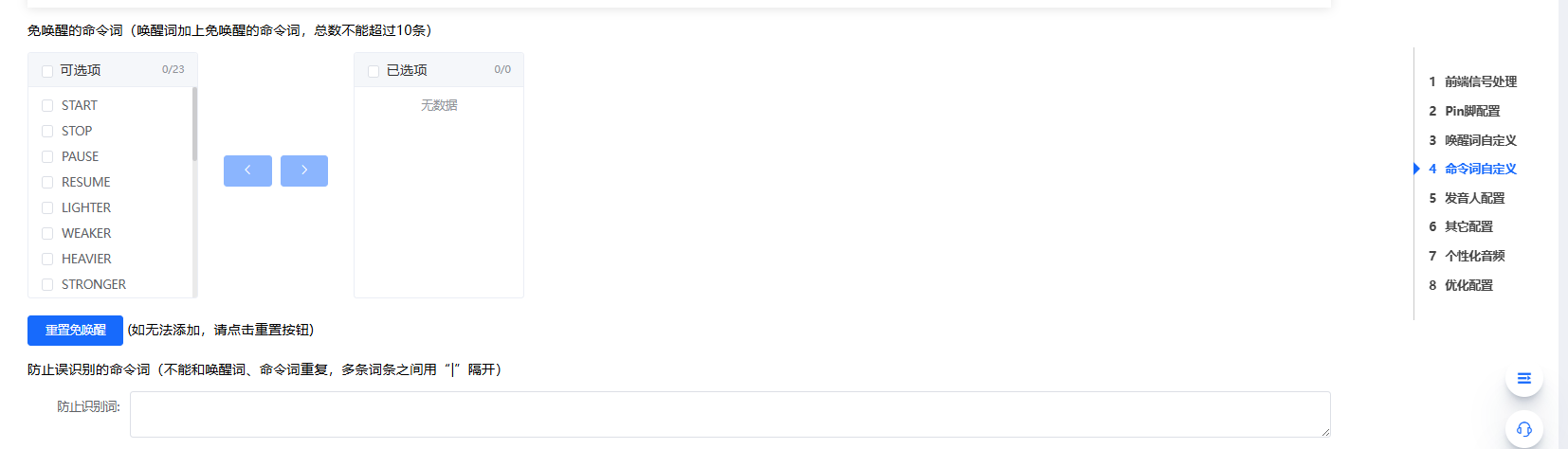Check the STOP command word
The height and width of the screenshot is (449, 1568).
tap(47, 132)
